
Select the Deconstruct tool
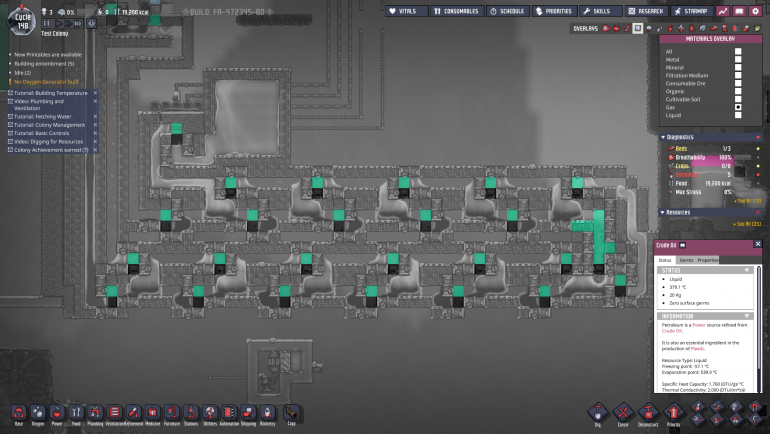pos(648,413)
